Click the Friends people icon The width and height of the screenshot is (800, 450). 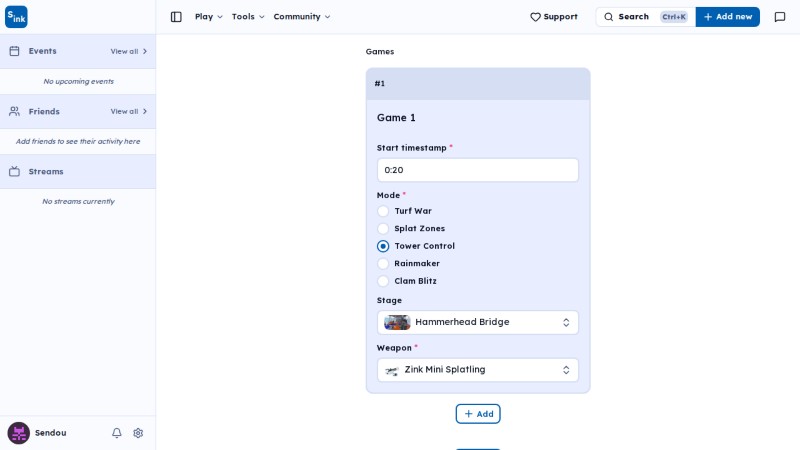(14, 111)
